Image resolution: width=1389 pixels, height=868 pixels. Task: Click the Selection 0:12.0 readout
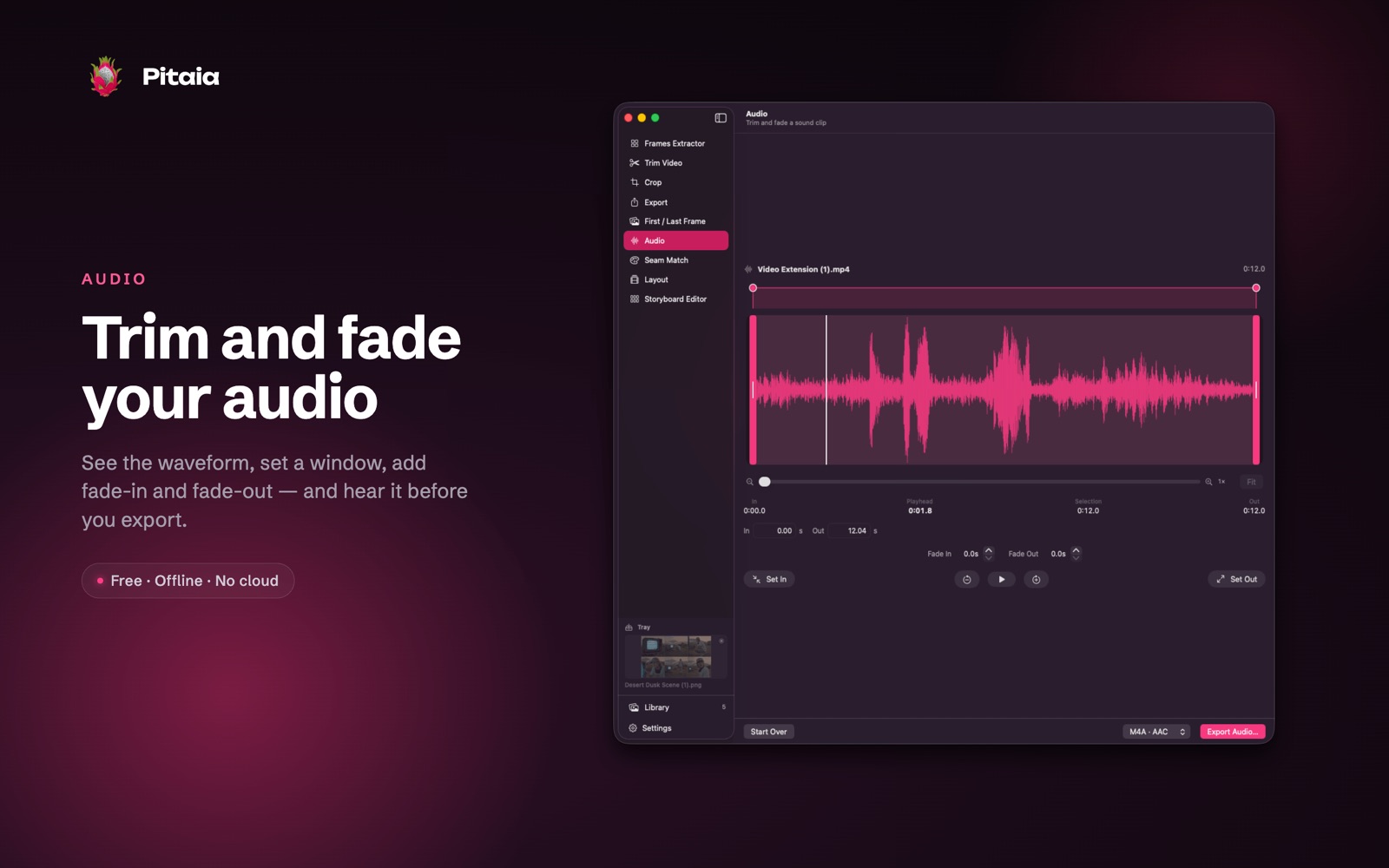(1088, 507)
